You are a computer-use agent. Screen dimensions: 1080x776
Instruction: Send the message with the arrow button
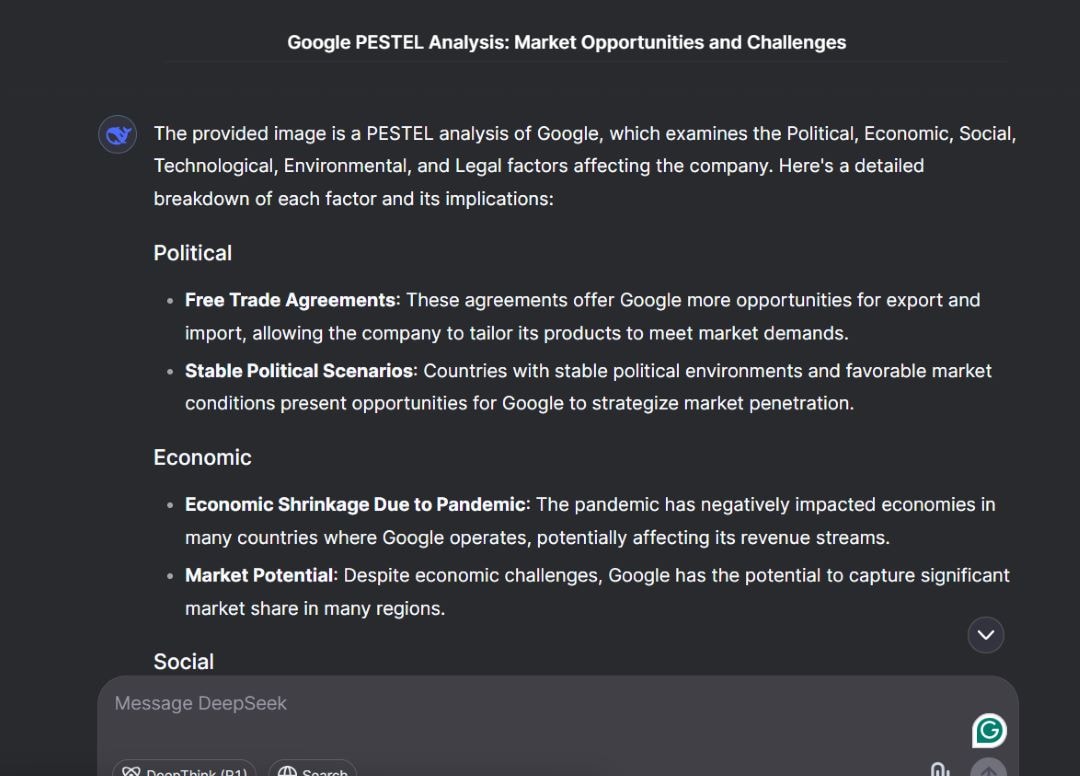(x=988, y=768)
